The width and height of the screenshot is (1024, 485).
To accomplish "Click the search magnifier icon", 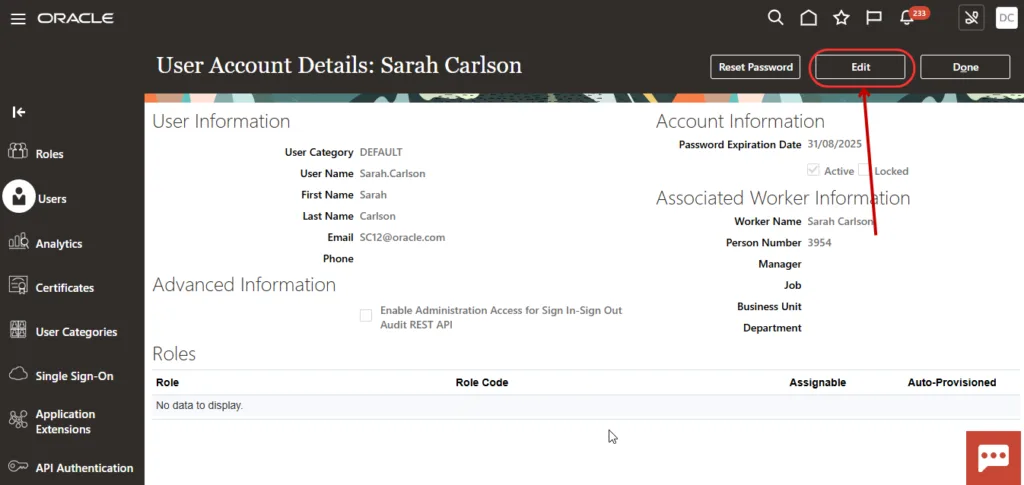I will [x=775, y=18].
